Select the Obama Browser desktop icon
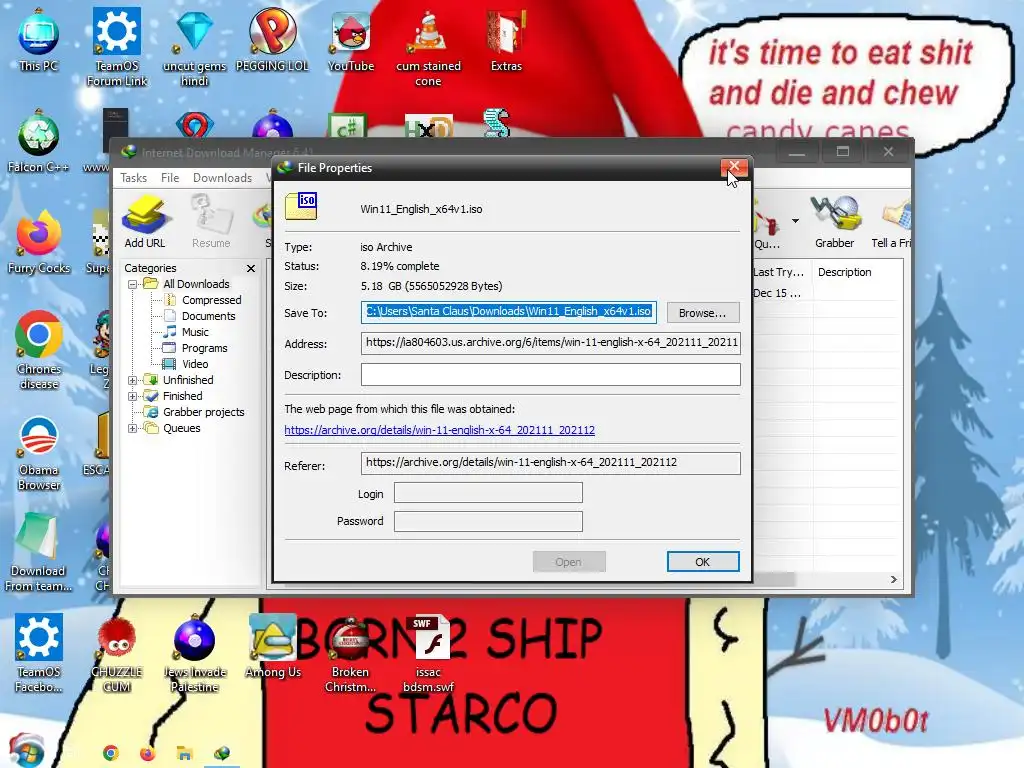Screen dimensions: 1024x768 pyautogui.click(x=39, y=452)
